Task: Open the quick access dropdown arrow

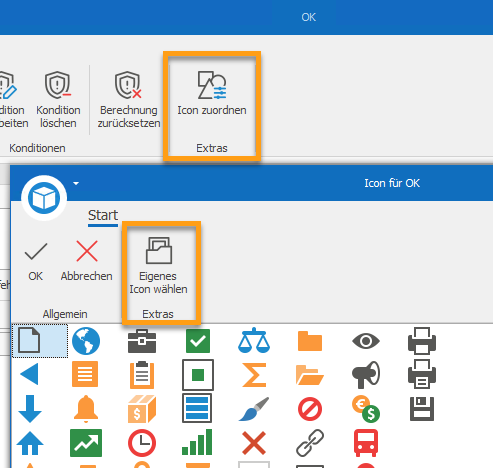Action: pyautogui.click(x=76, y=184)
